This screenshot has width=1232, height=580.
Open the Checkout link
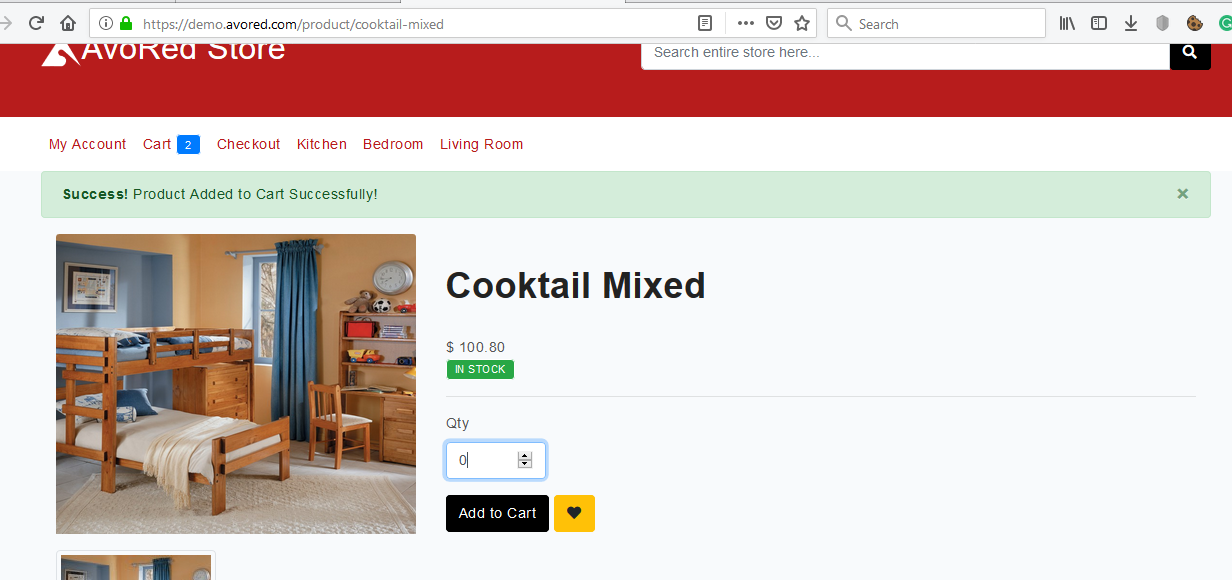click(x=248, y=144)
